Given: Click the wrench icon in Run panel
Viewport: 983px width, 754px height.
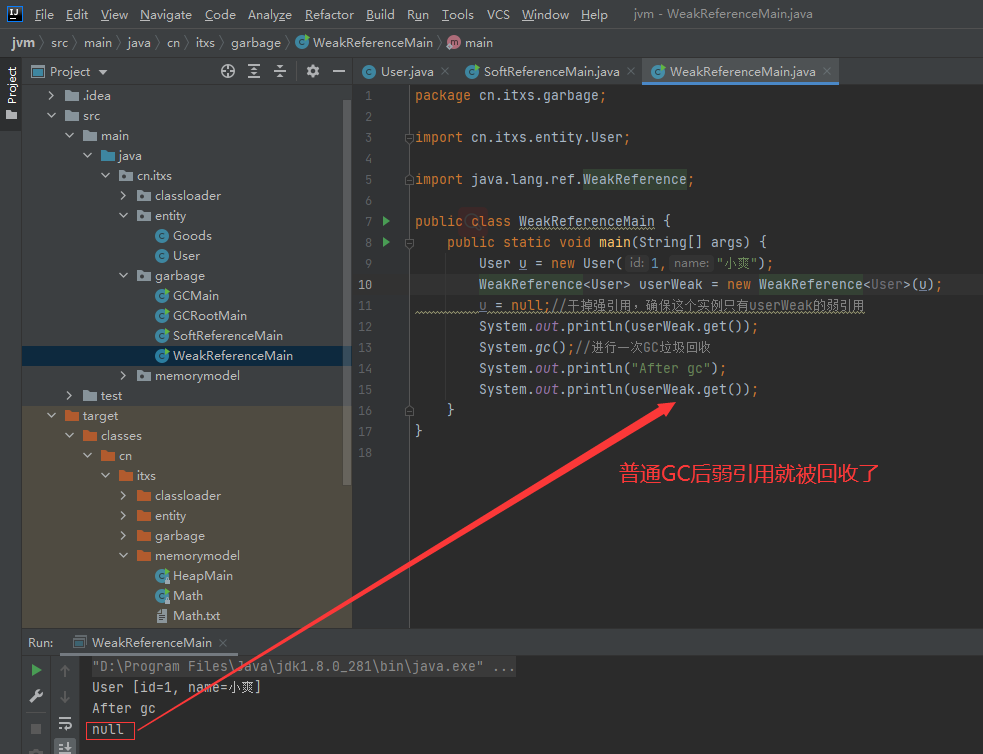Looking at the screenshot, I should 36,696.
